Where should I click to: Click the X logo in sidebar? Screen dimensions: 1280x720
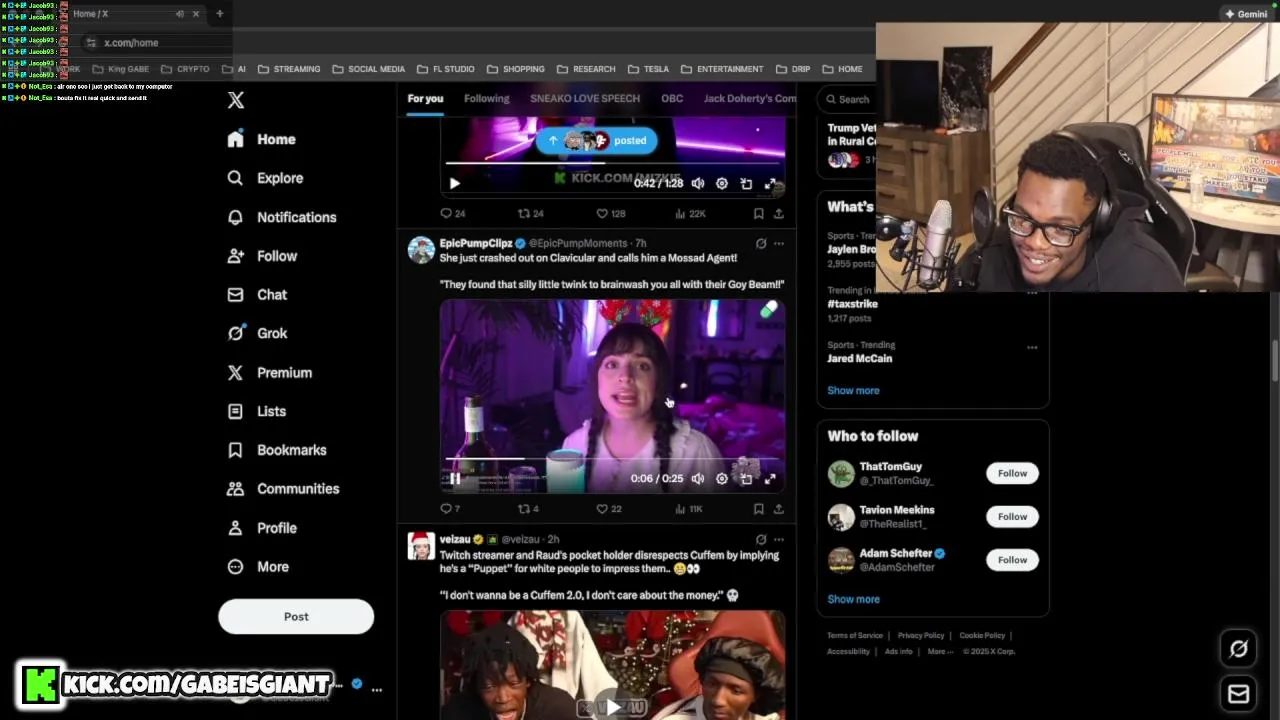coord(236,100)
